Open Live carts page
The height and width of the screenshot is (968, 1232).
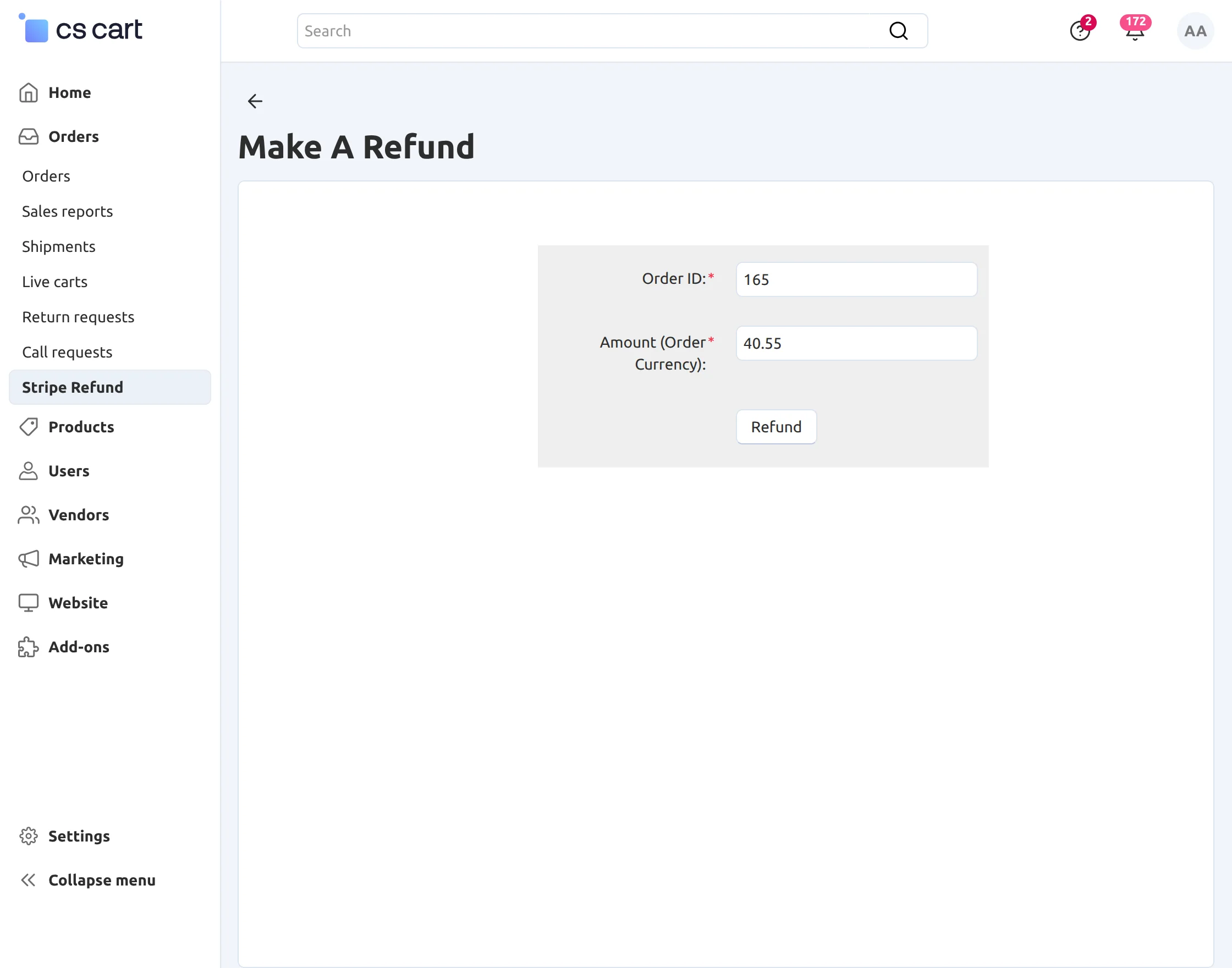(55, 282)
